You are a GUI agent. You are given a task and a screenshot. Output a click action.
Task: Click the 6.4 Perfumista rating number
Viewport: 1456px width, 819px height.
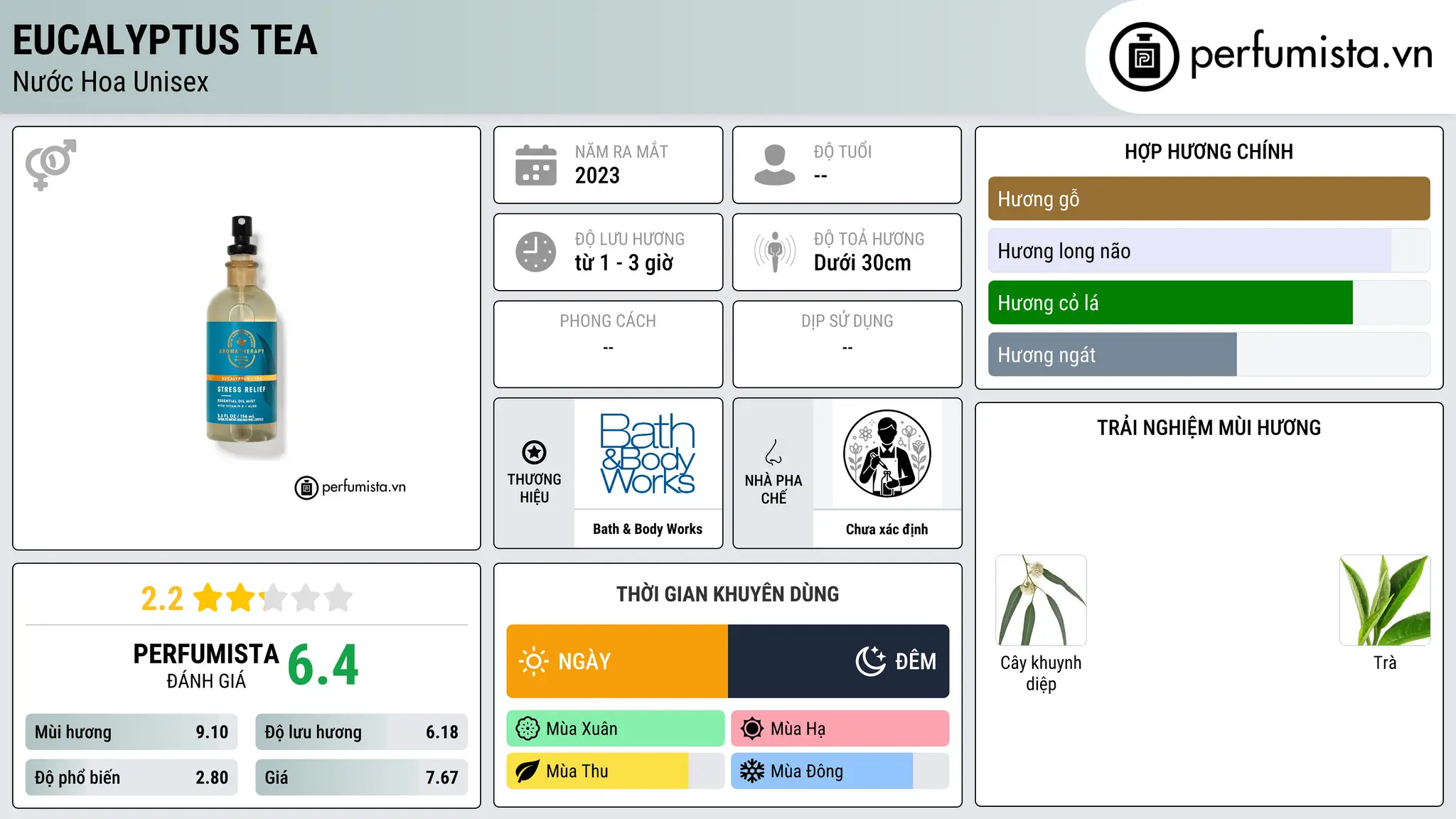[x=323, y=665]
